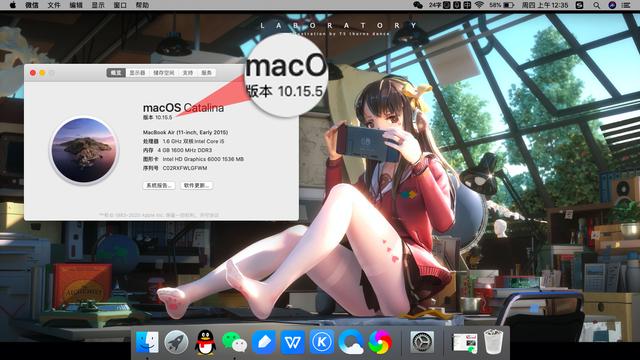Activate Siri from the menu bar
The width and height of the screenshot is (640, 360).
612,5
